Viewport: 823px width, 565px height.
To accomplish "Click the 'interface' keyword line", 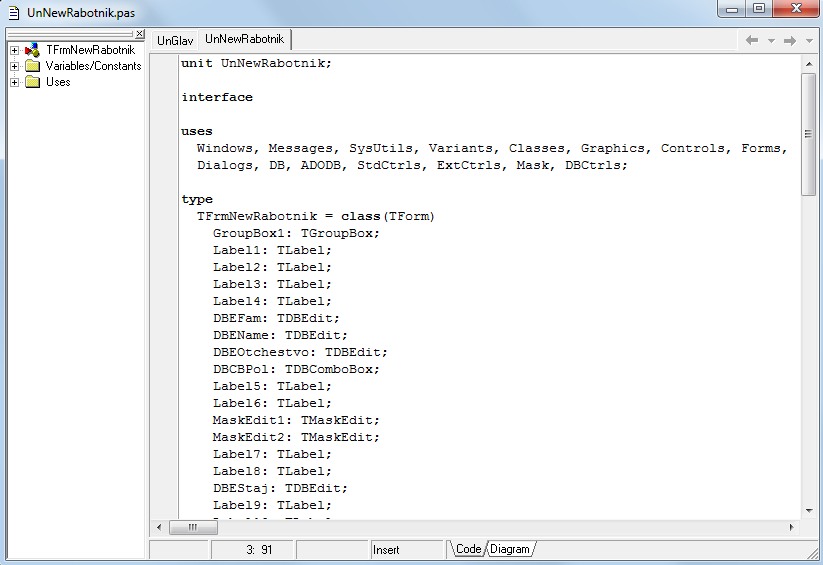I will (217, 97).
